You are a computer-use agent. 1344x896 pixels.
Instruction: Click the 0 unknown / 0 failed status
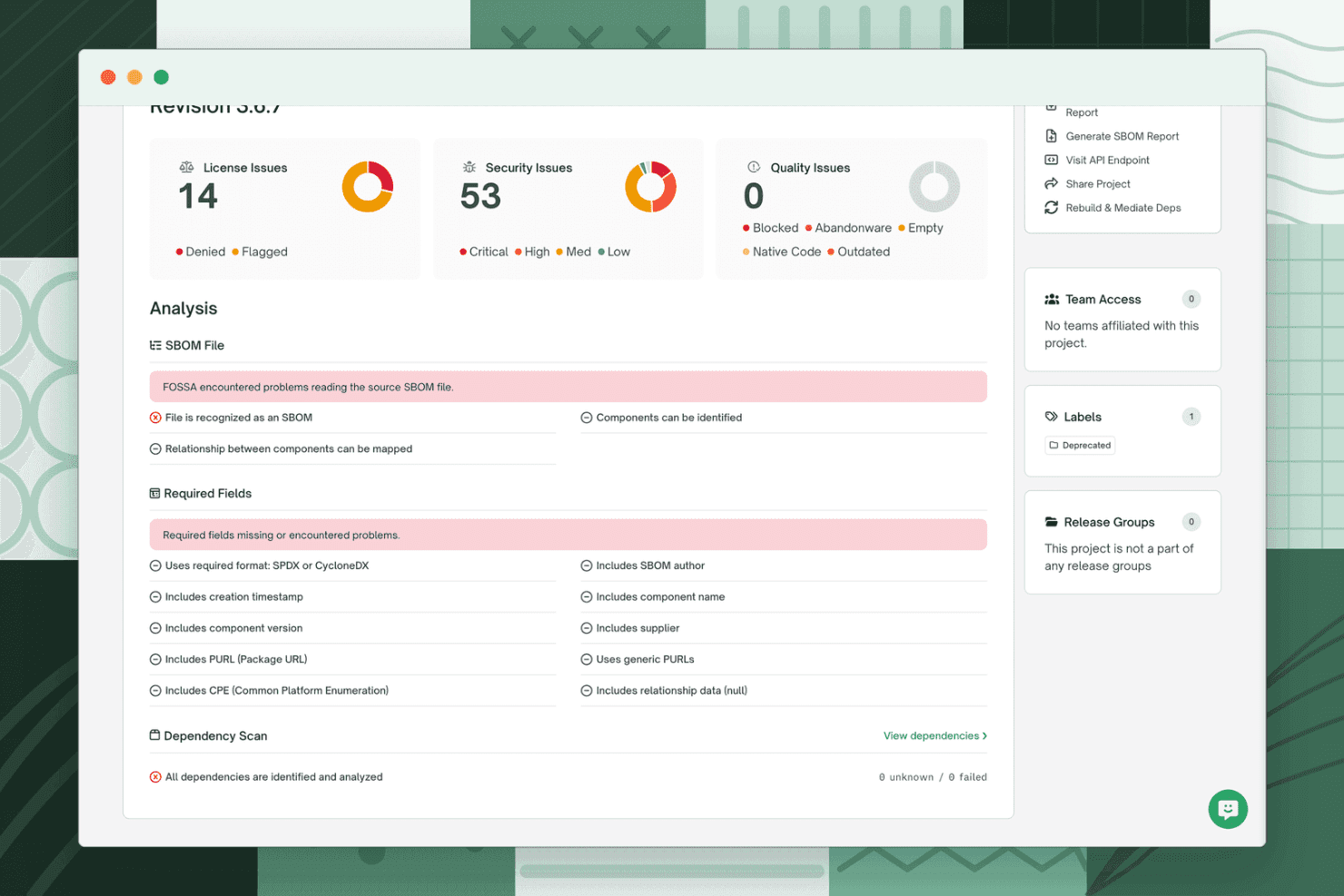(x=933, y=777)
